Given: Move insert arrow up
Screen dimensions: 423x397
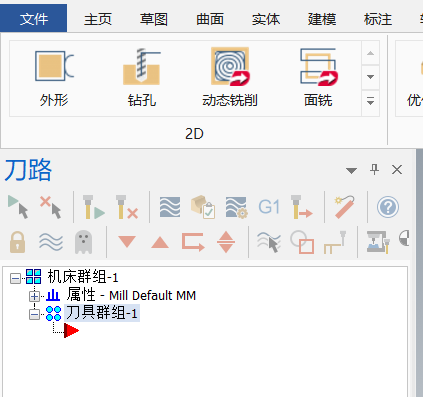Looking at the screenshot, I should [x=160, y=241].
